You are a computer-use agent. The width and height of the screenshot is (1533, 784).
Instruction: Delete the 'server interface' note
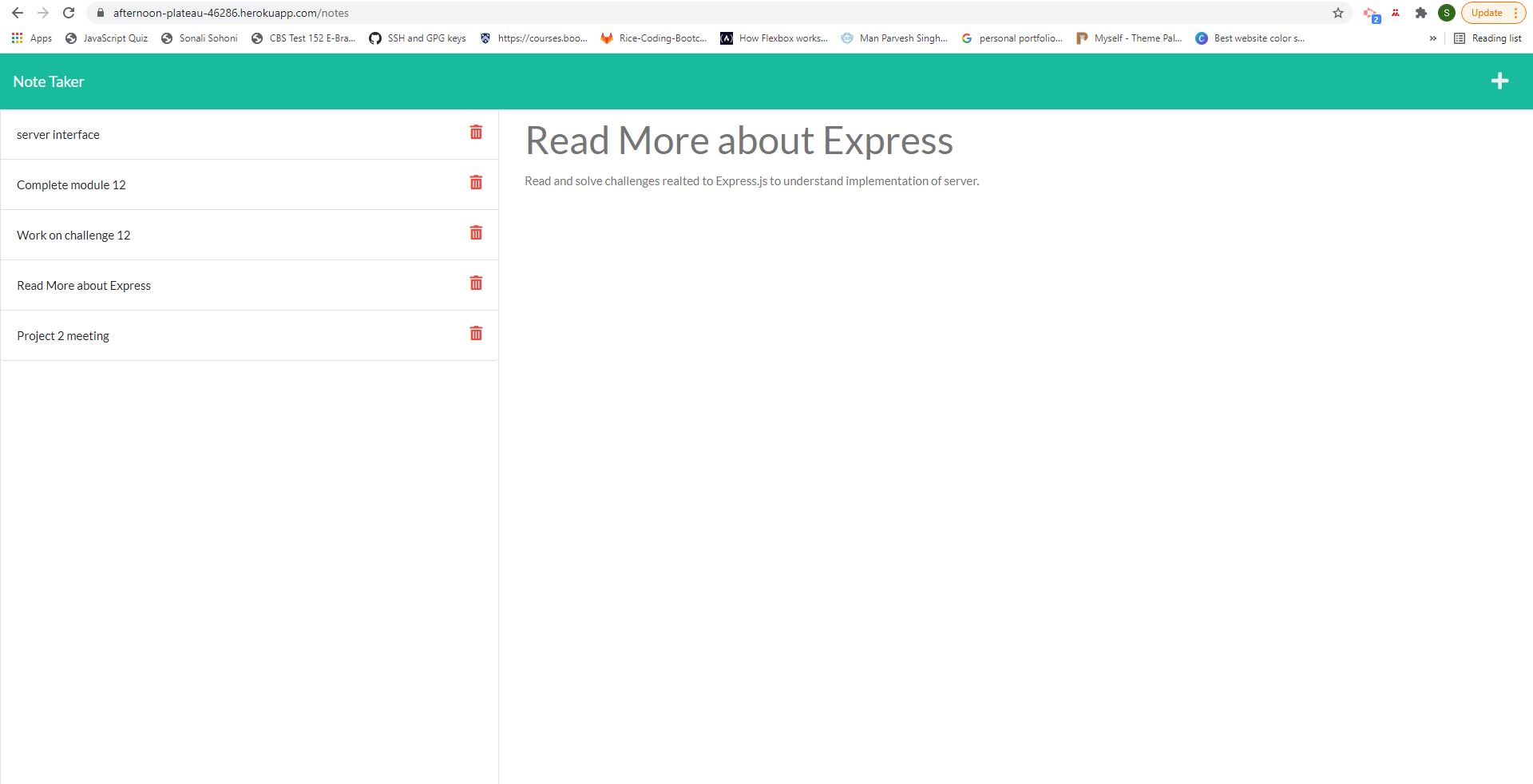tap(475, 133)
